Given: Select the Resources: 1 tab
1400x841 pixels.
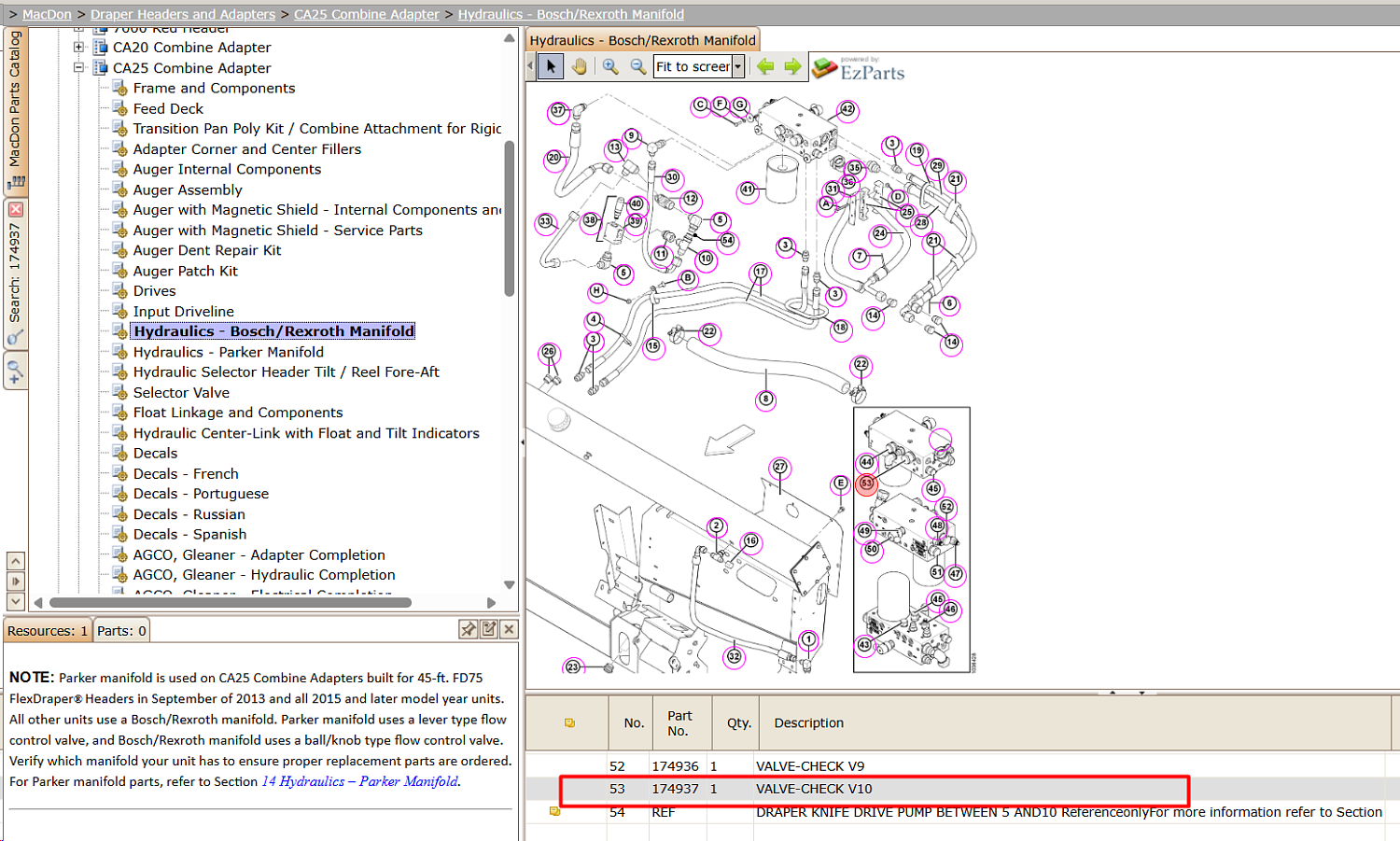Looking at the screenshot, I should point(48,631).
